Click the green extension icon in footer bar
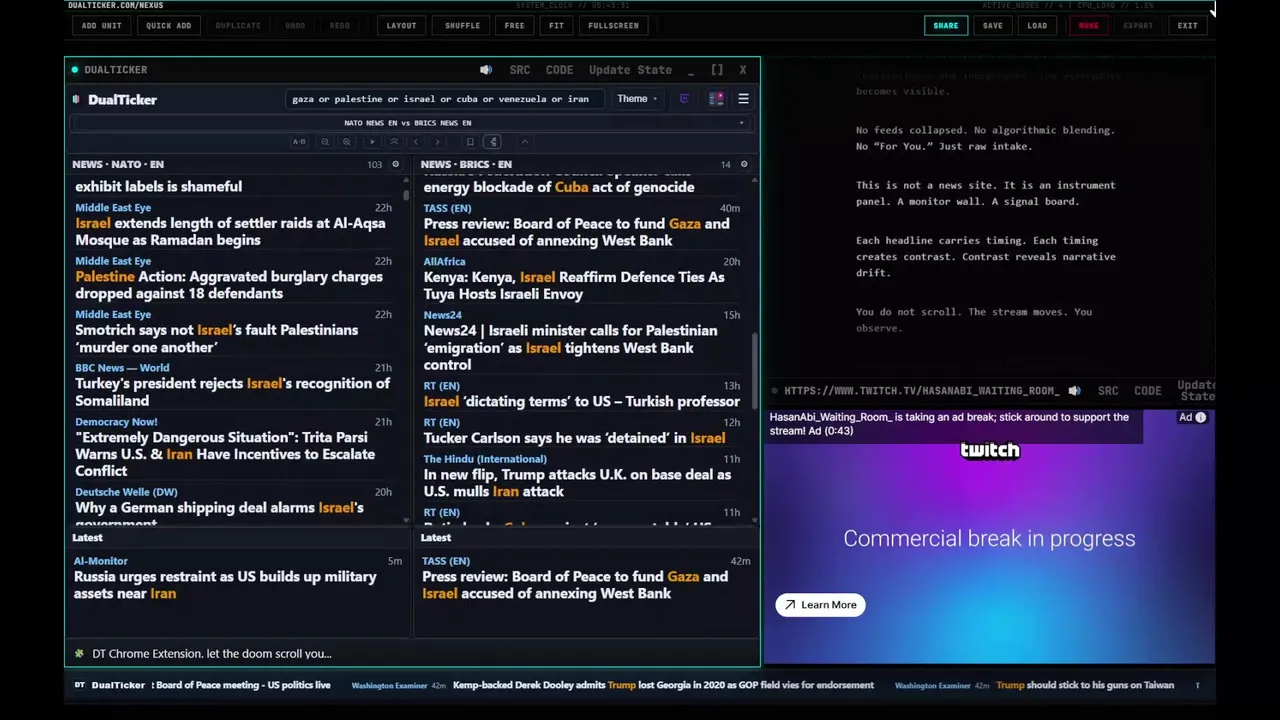 (79, 654)
